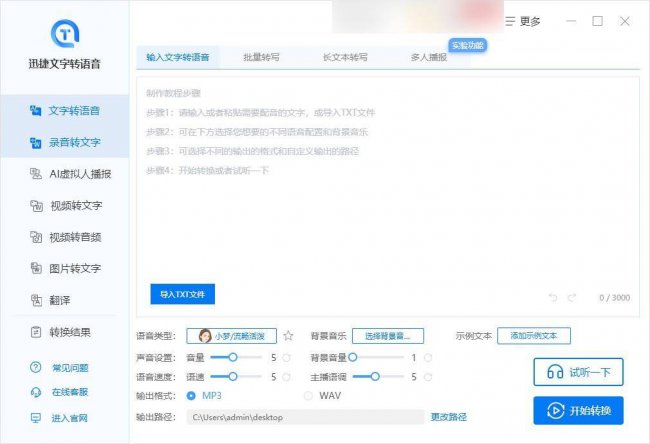The image size is (650, 444).
Task: Reset 主播语调 with its circle icon
Action: [x=428, y=377]
